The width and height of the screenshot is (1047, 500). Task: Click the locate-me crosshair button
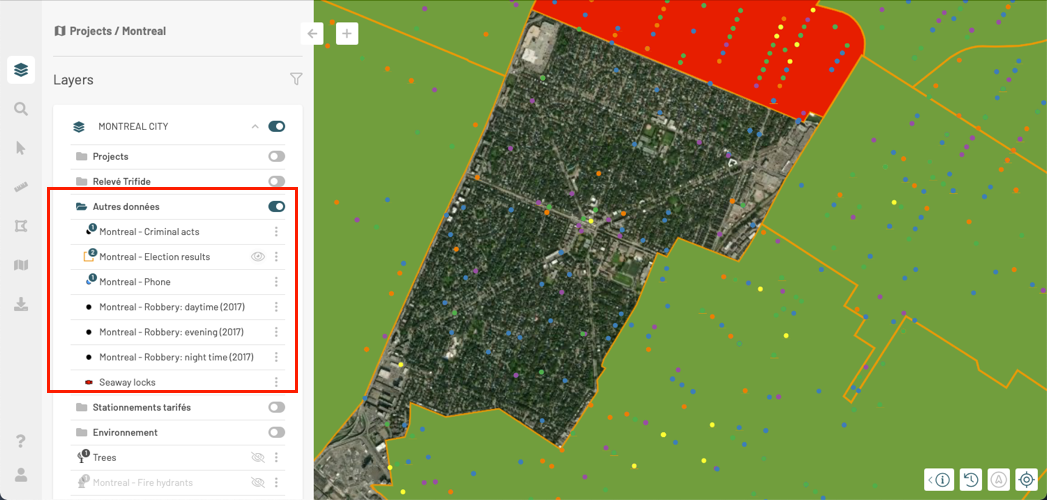1026,480
